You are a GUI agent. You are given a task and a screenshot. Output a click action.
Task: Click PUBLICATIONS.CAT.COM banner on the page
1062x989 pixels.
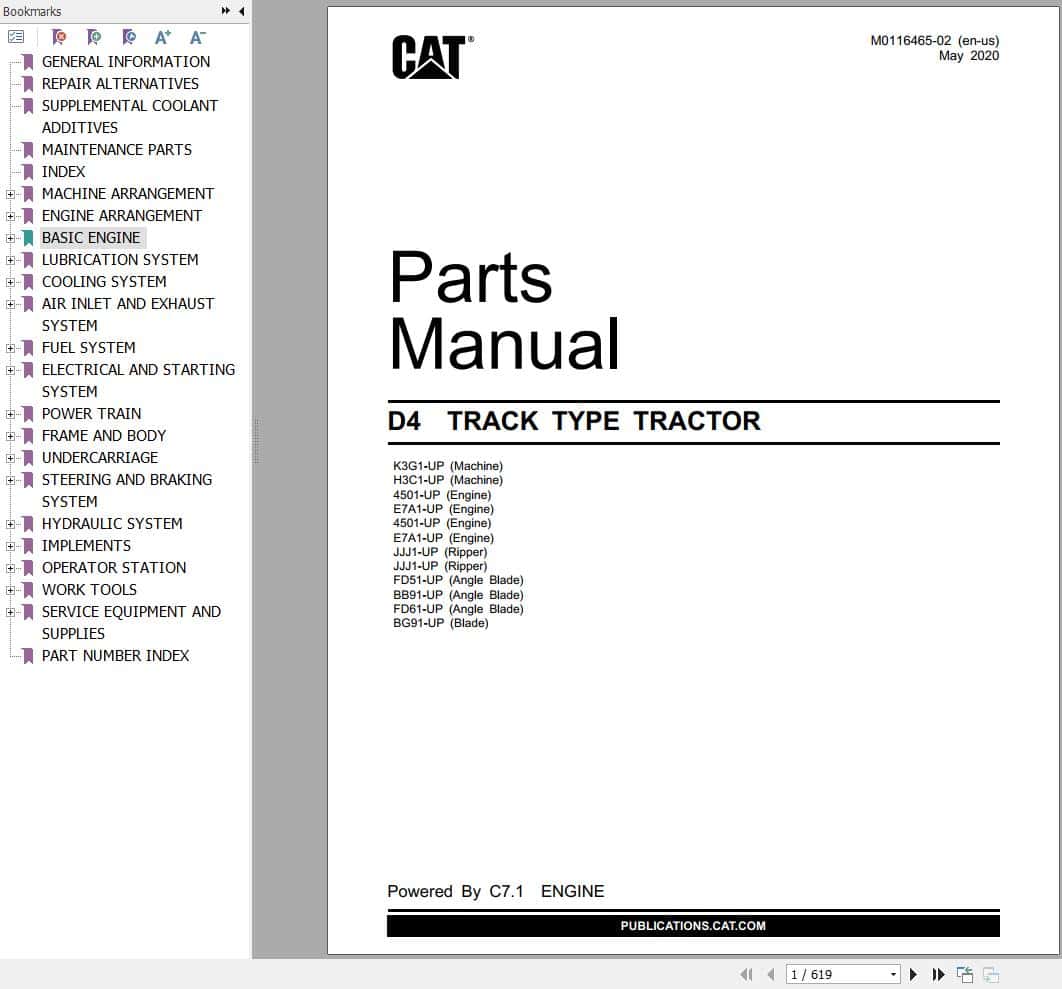[693, 926]
